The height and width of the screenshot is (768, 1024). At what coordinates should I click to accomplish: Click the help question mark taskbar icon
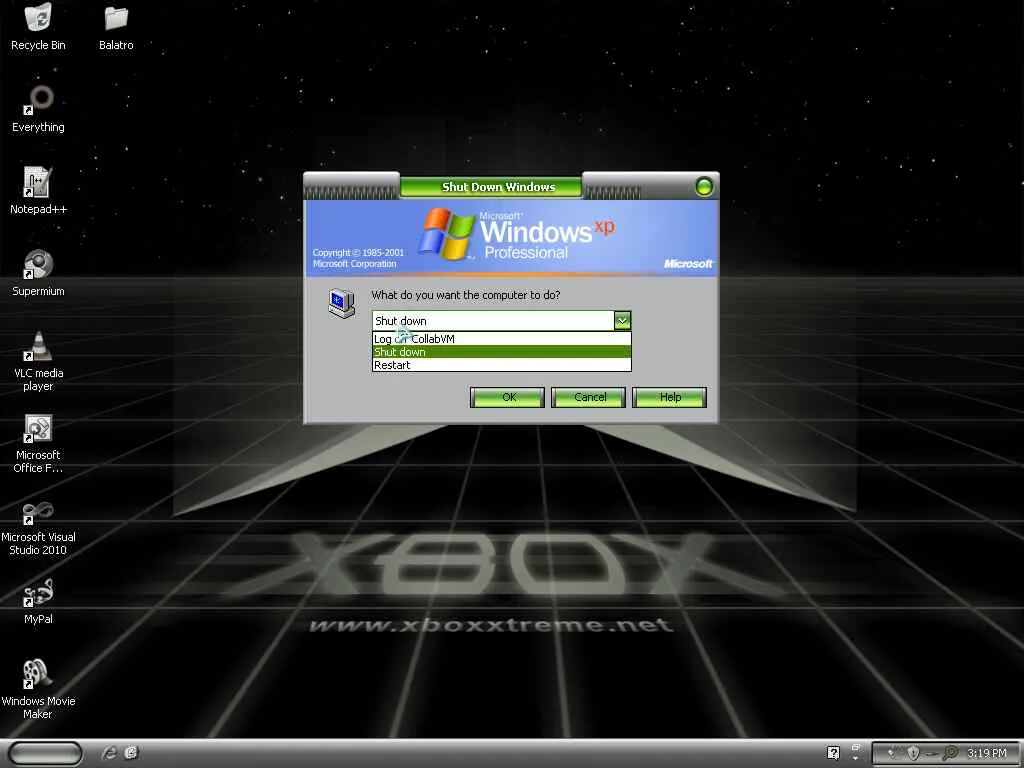pyautogui.click(x=833, y=753)
